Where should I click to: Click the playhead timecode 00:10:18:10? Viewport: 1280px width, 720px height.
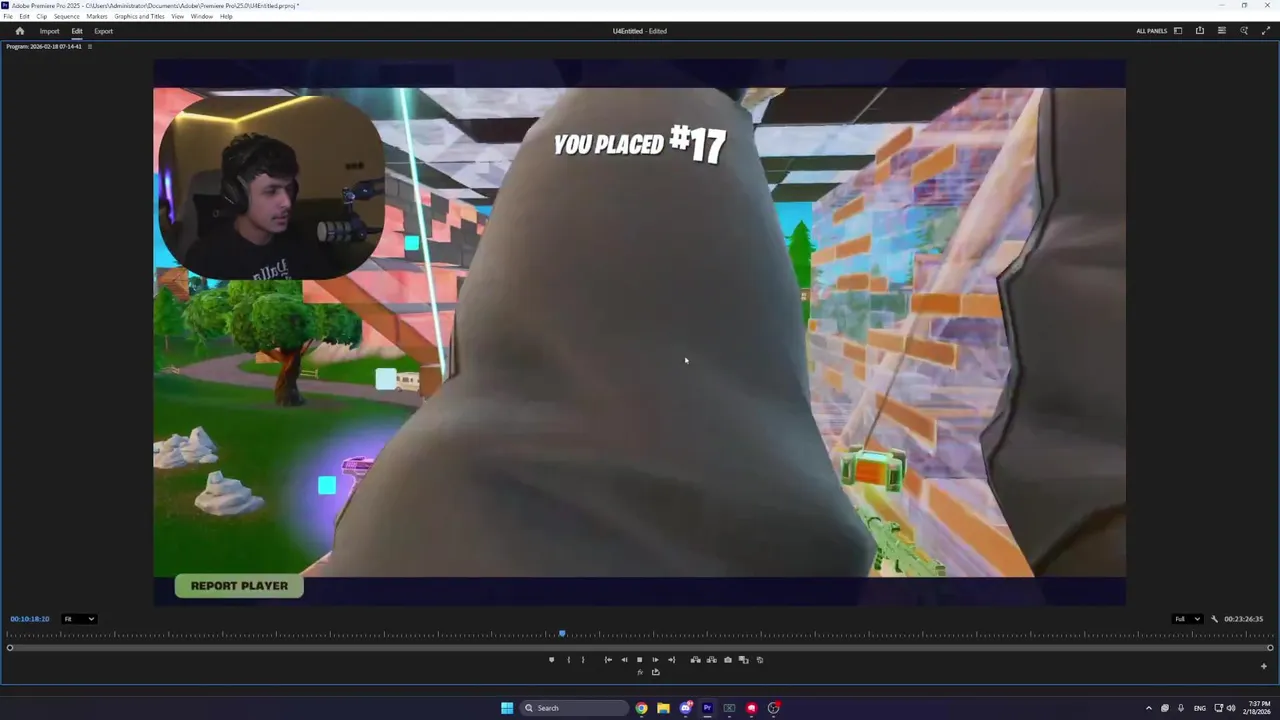tap(30, 619)
